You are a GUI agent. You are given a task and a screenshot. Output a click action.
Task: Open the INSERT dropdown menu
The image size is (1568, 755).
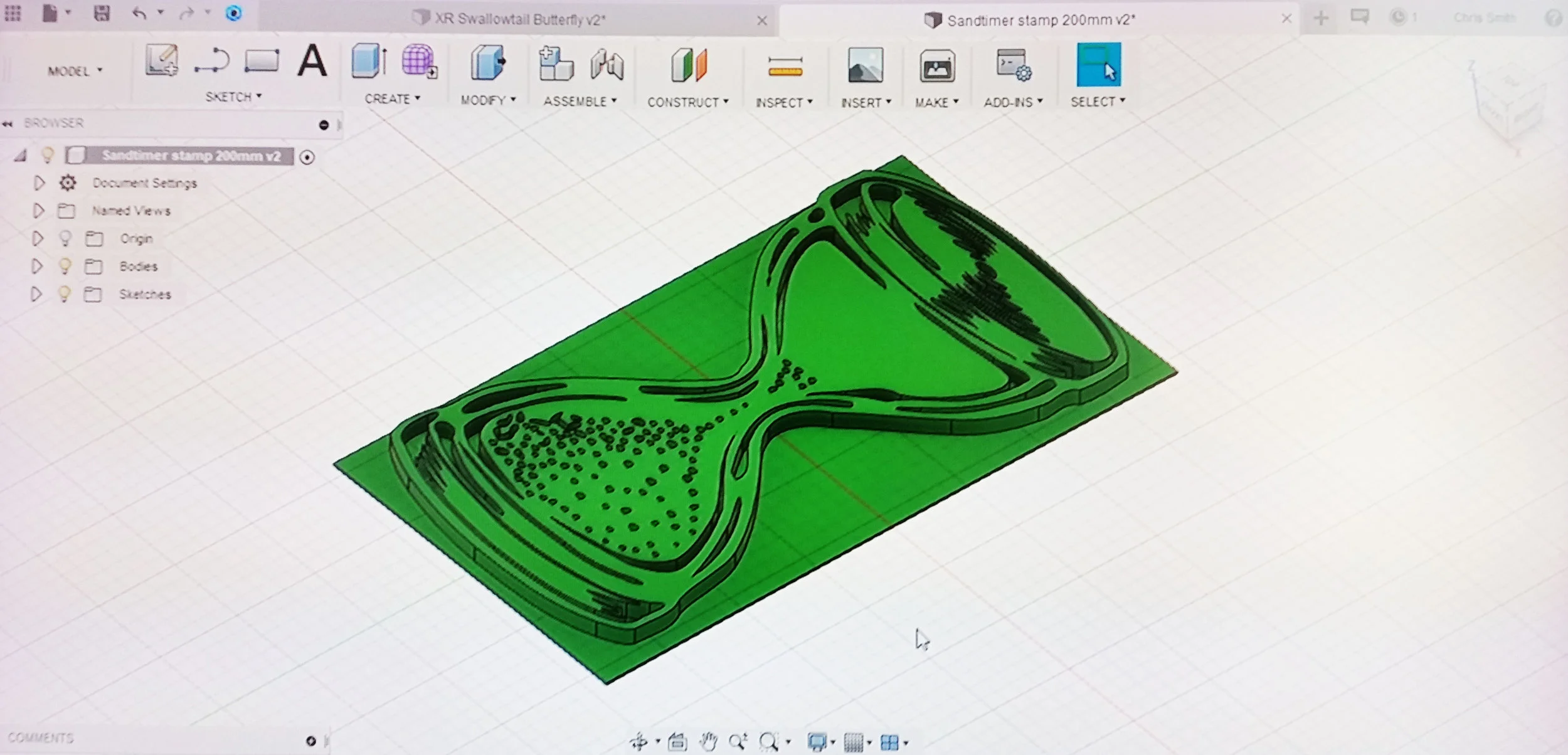coord(866,102)
